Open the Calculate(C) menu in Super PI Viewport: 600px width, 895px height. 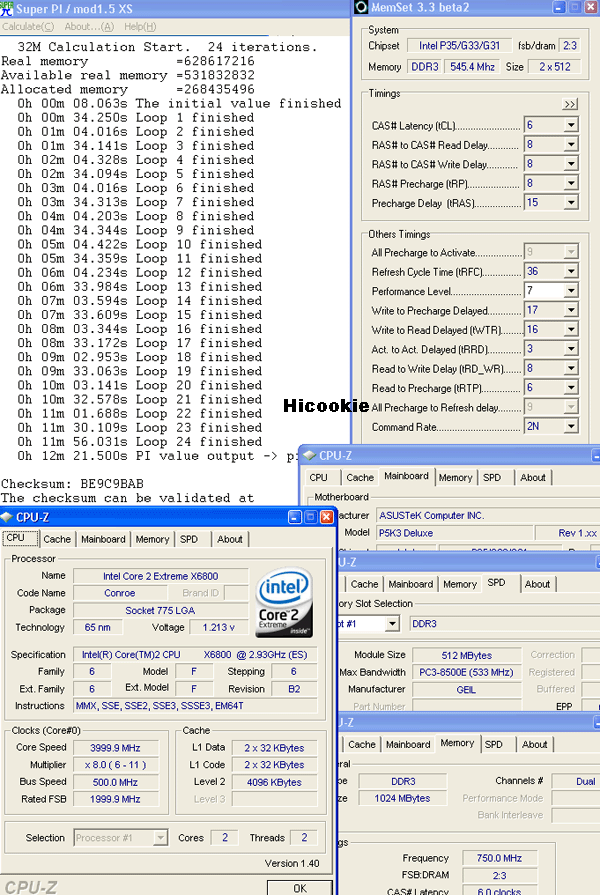click(x=27, y=26)
